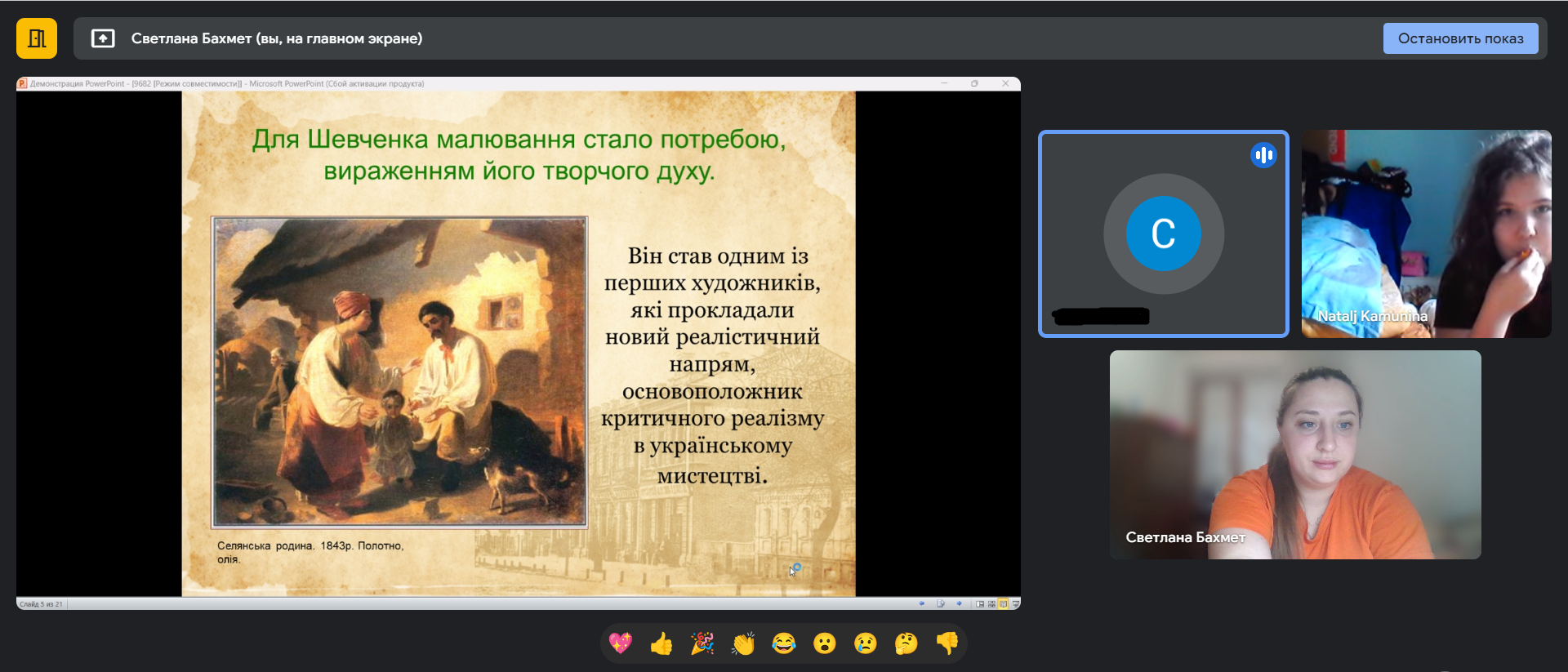Switch to Normal view in status bar
Viewport: 1568px width, 672px height.
coord(980,604)
